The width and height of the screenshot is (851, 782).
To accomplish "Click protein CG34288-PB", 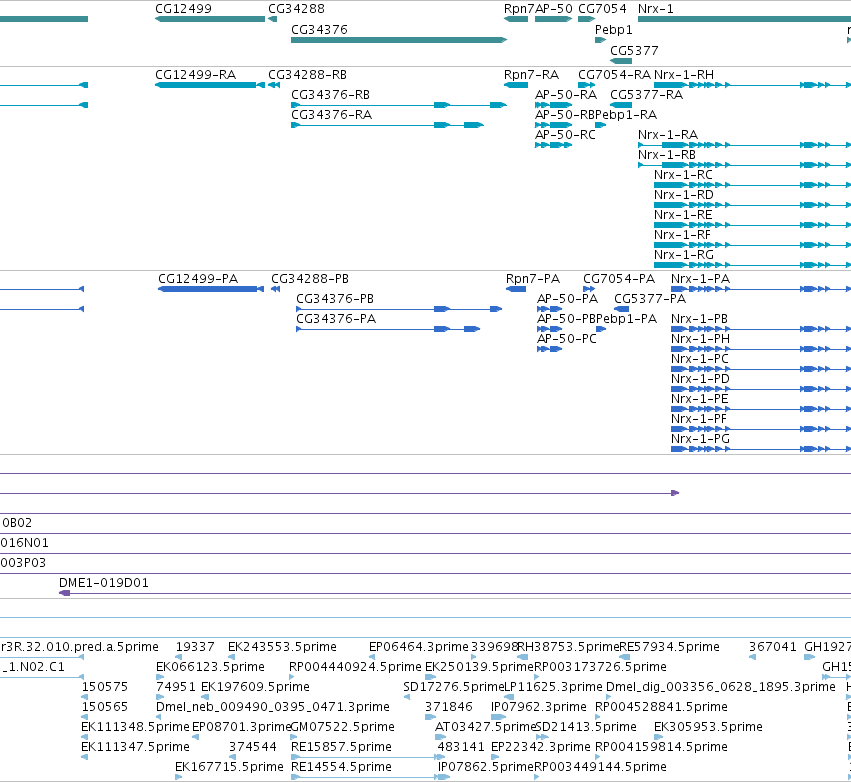I will point(310,279).
